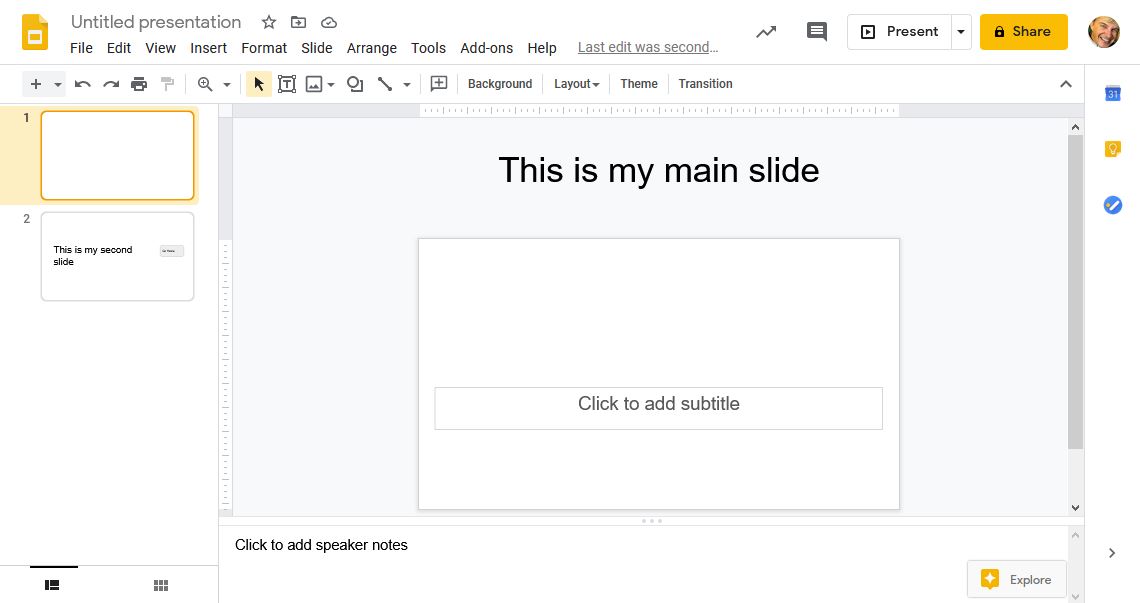Switch to the Transition panel
Viewport: 1140px width, 603px height.
pyautogui.click(x=705, y=84)
